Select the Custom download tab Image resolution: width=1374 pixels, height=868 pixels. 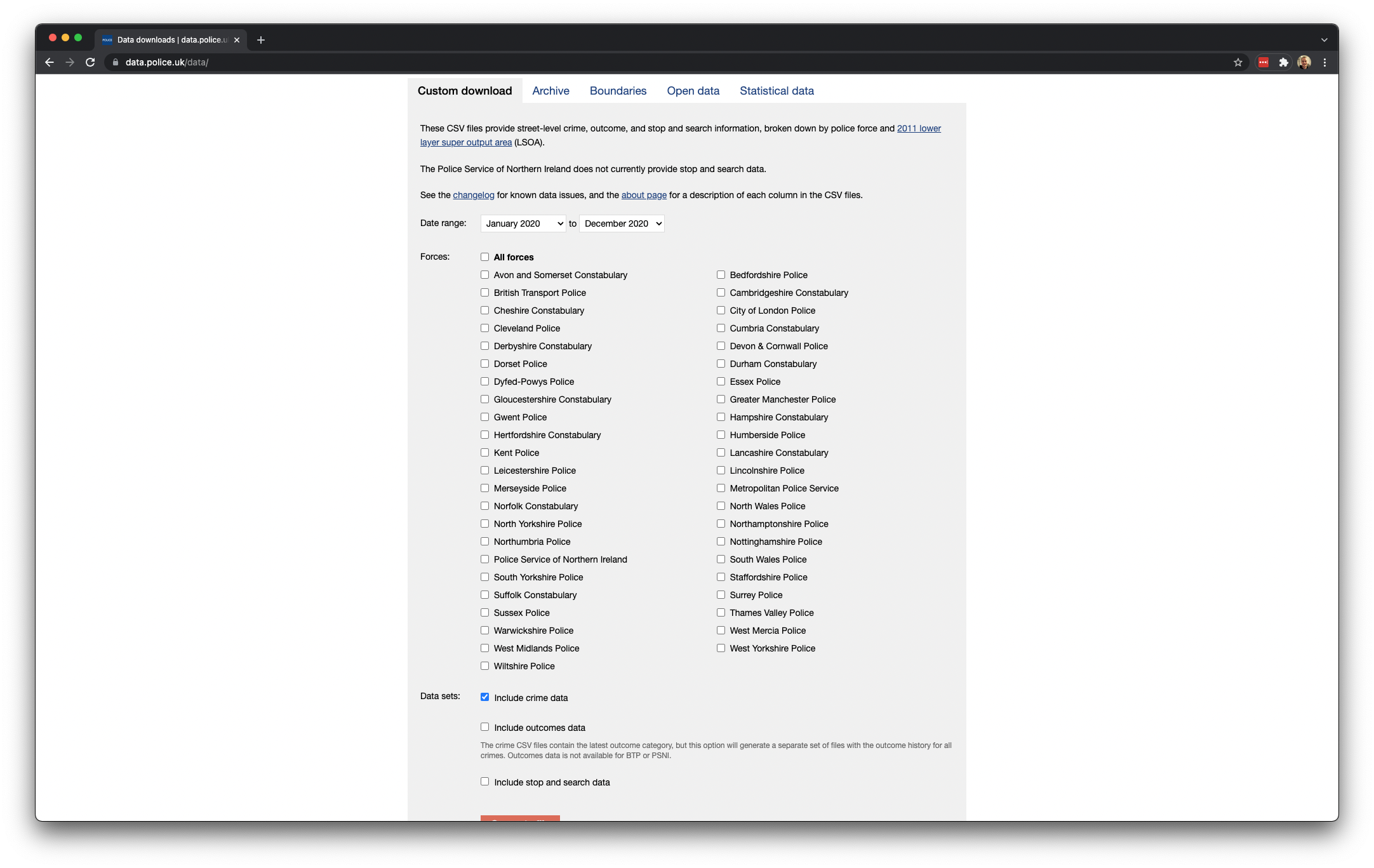click(x=465, y=91)
